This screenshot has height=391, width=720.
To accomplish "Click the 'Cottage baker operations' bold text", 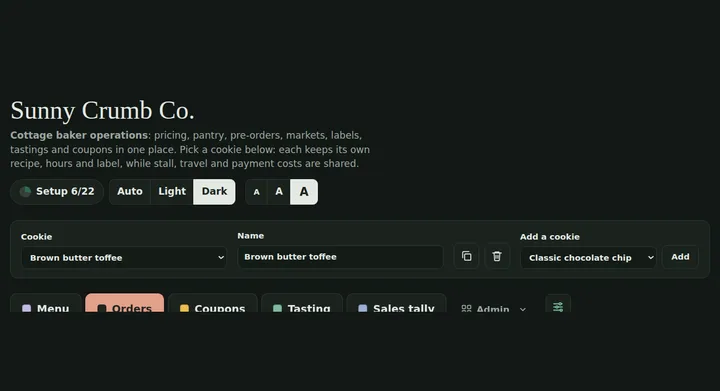I will pyautogui.click(x=79, y=135).
